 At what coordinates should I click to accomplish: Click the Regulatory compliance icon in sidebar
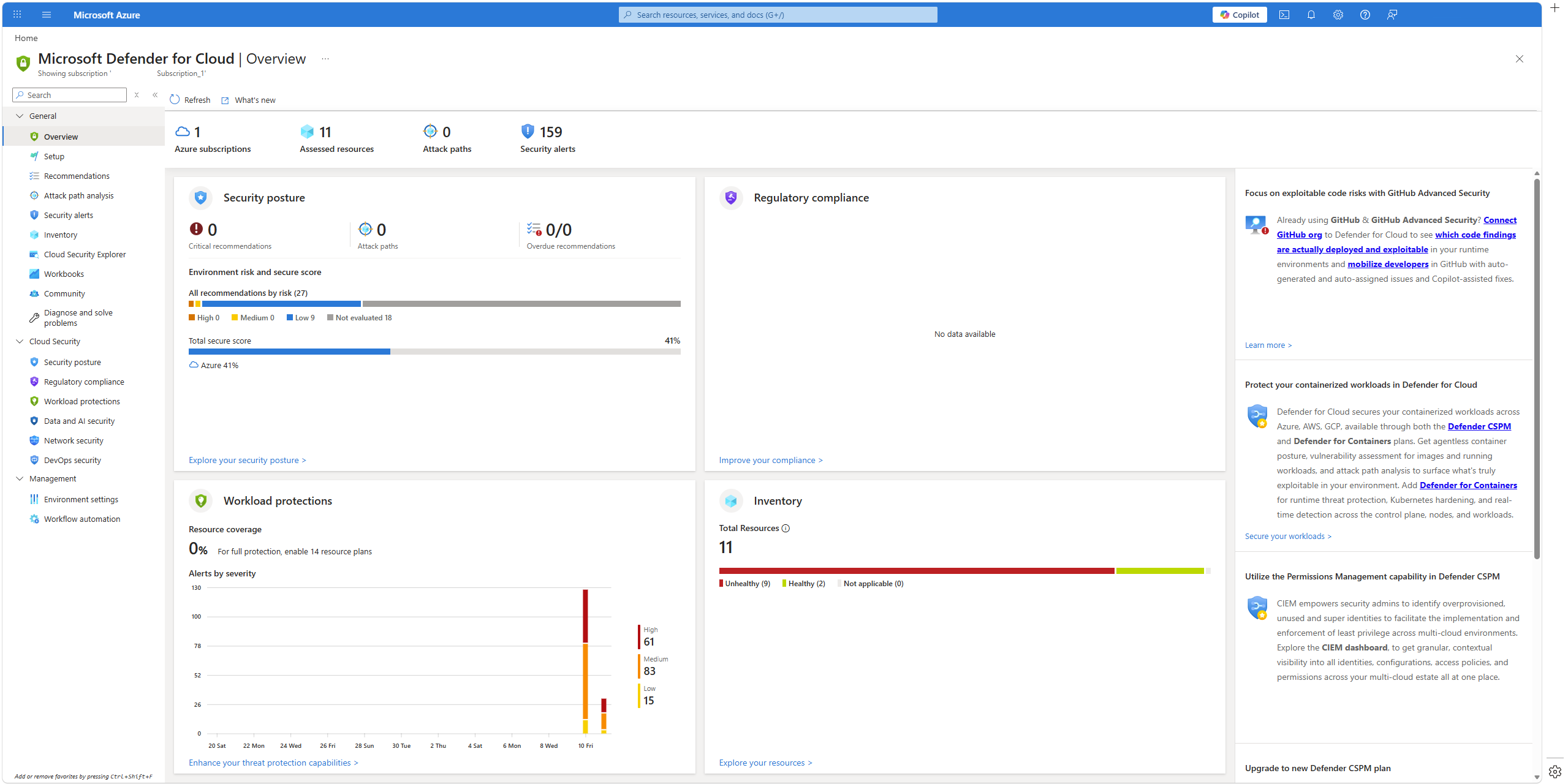pyautogui.click(x=34, y=382)
